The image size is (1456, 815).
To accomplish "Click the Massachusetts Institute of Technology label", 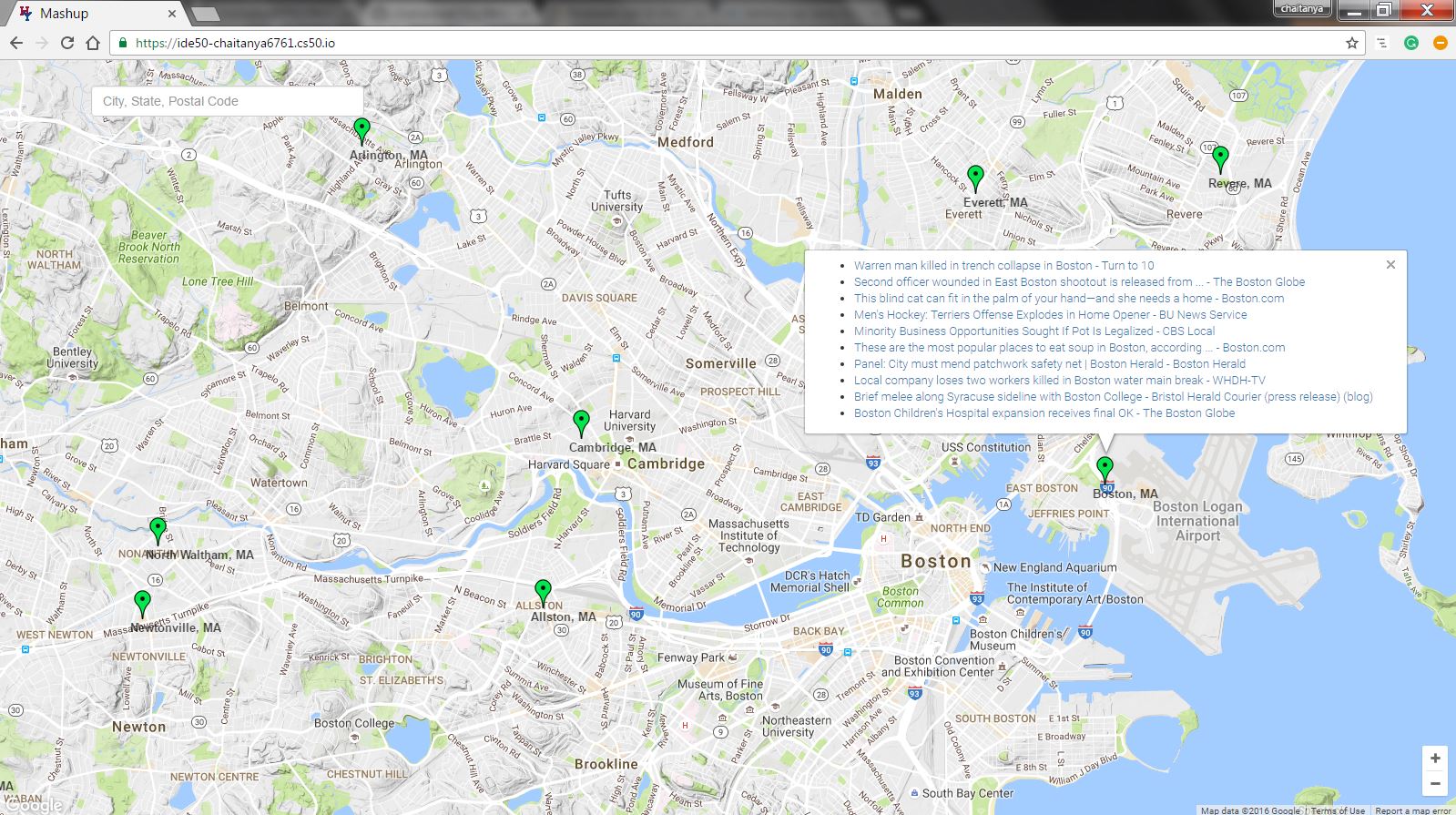I will [748, 535].
